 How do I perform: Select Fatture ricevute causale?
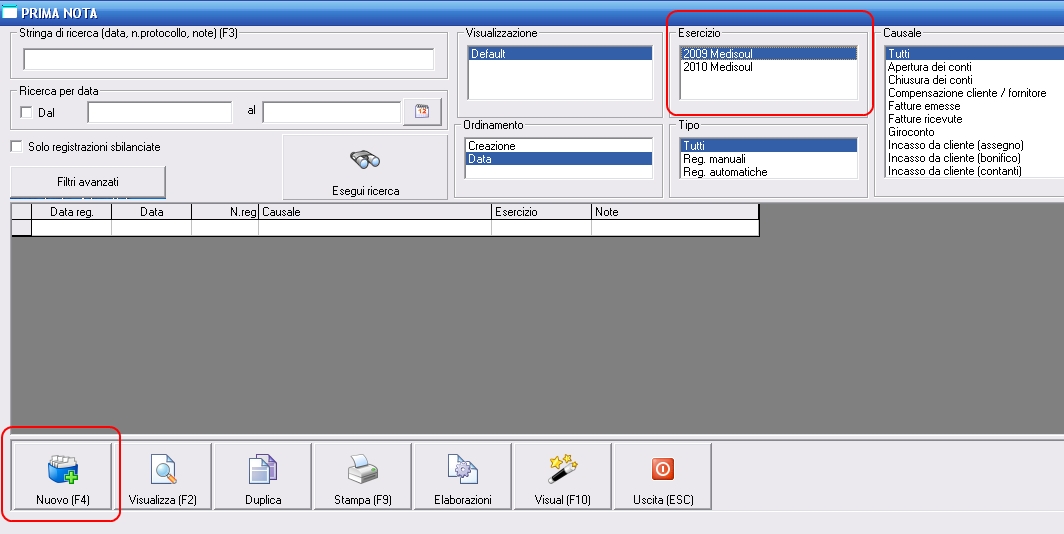pos(974,119)
